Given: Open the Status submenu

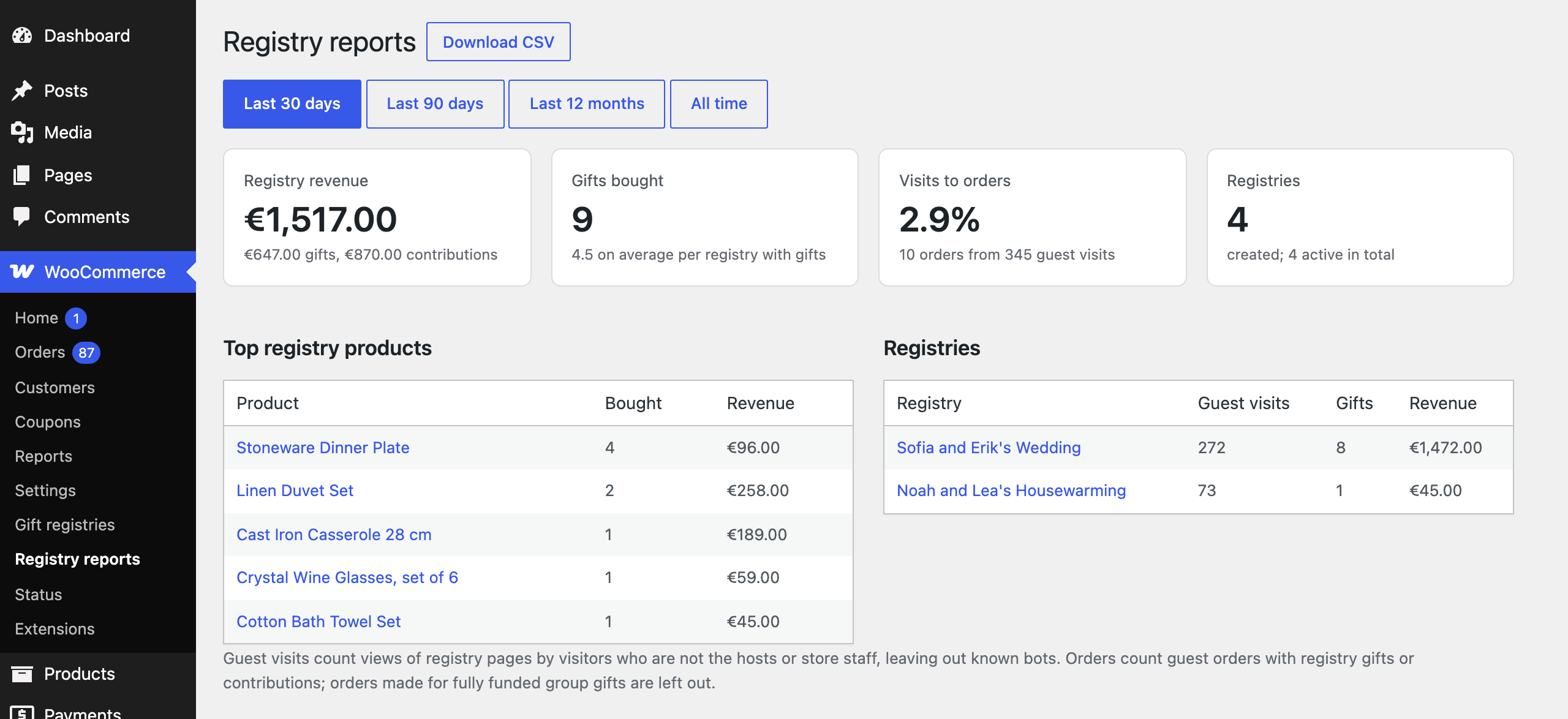Looking at the screenshot, I should [x=39, y=595].
